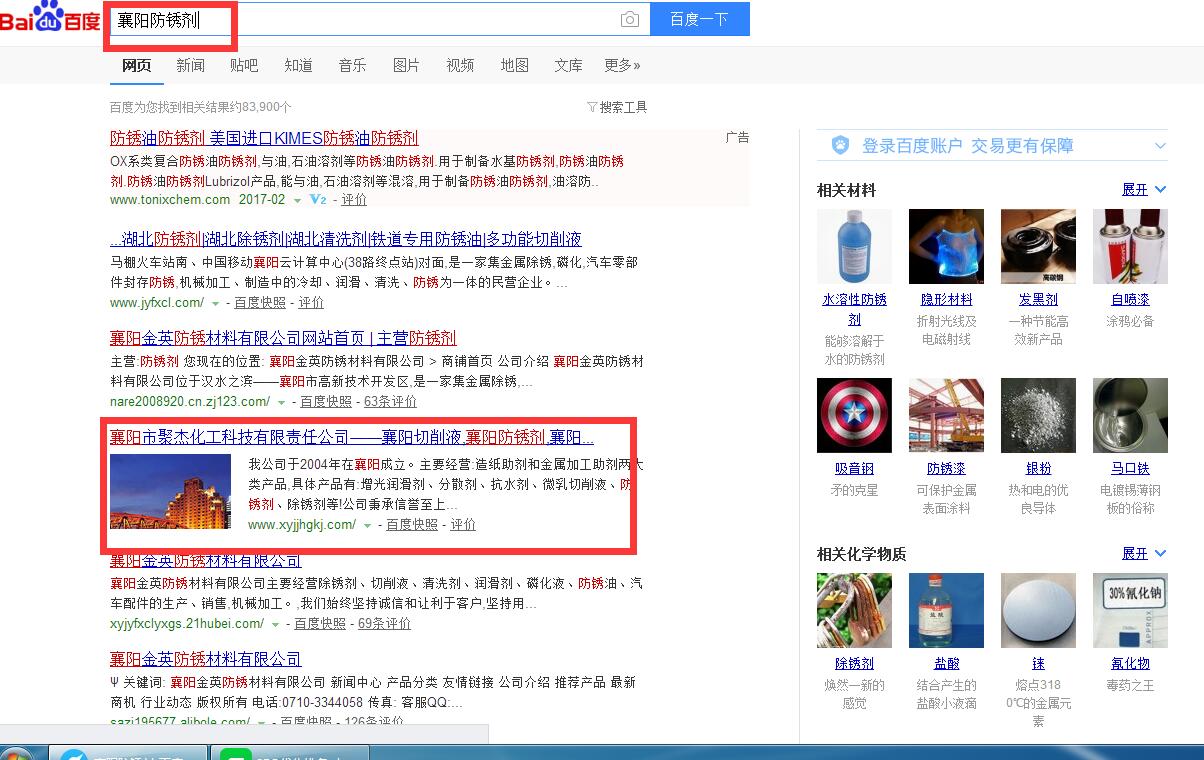Switch to the 音乐 tab
The height and width of the screenshot is (760, 1204).
pyautogui.click(x=352, y=65)
